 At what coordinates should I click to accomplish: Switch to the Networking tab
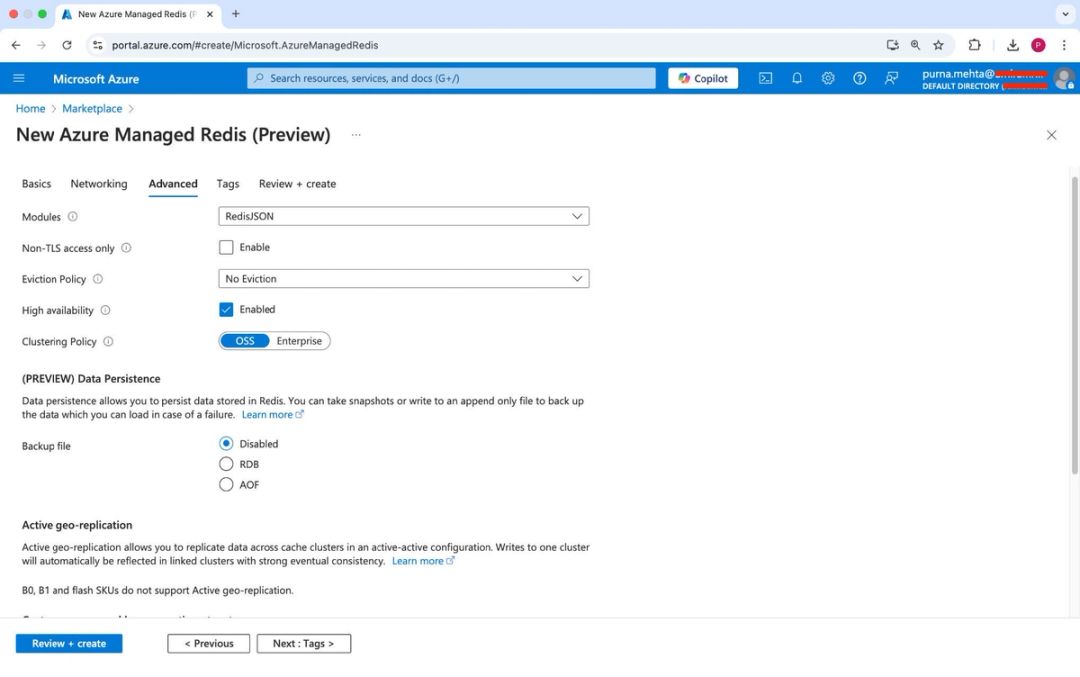pos(98,184)
